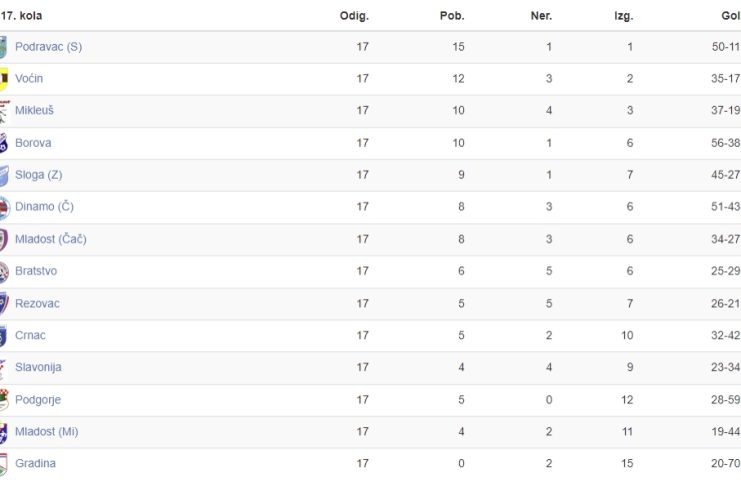
Task: Open the Sloga (Z) team page
Action: tap(38, 175)
